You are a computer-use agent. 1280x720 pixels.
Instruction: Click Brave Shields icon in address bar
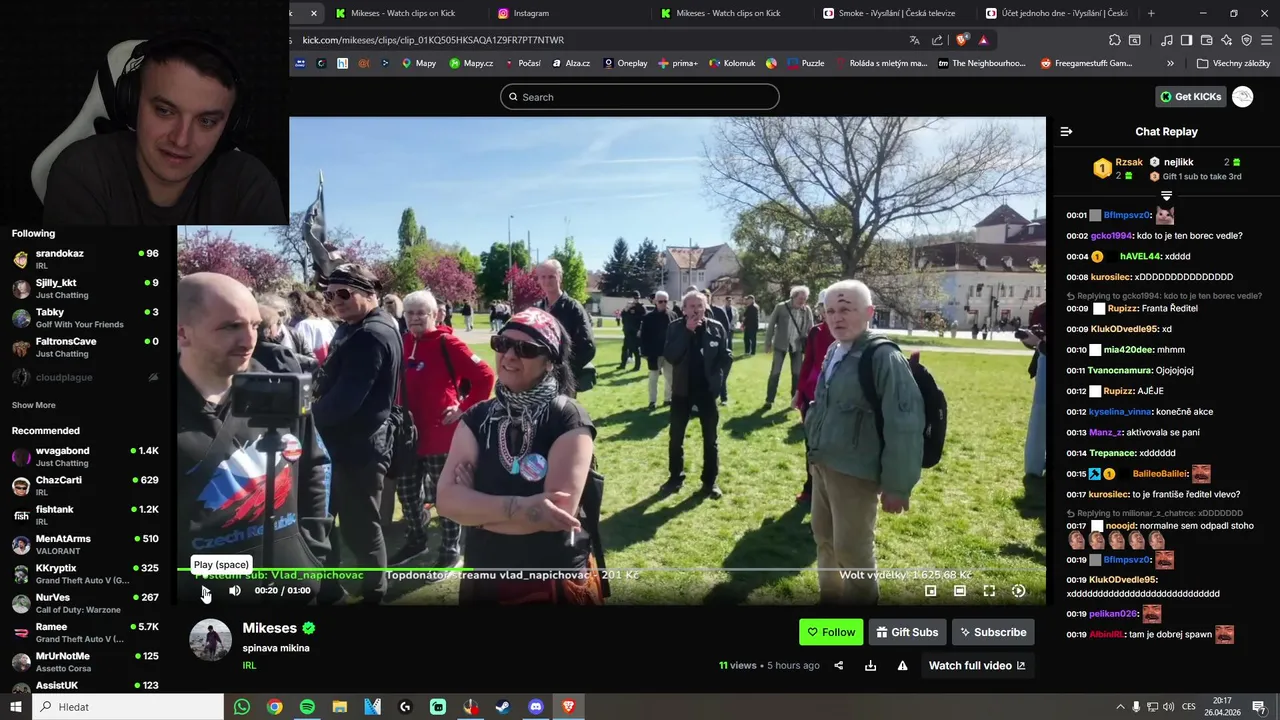(962, 40)
